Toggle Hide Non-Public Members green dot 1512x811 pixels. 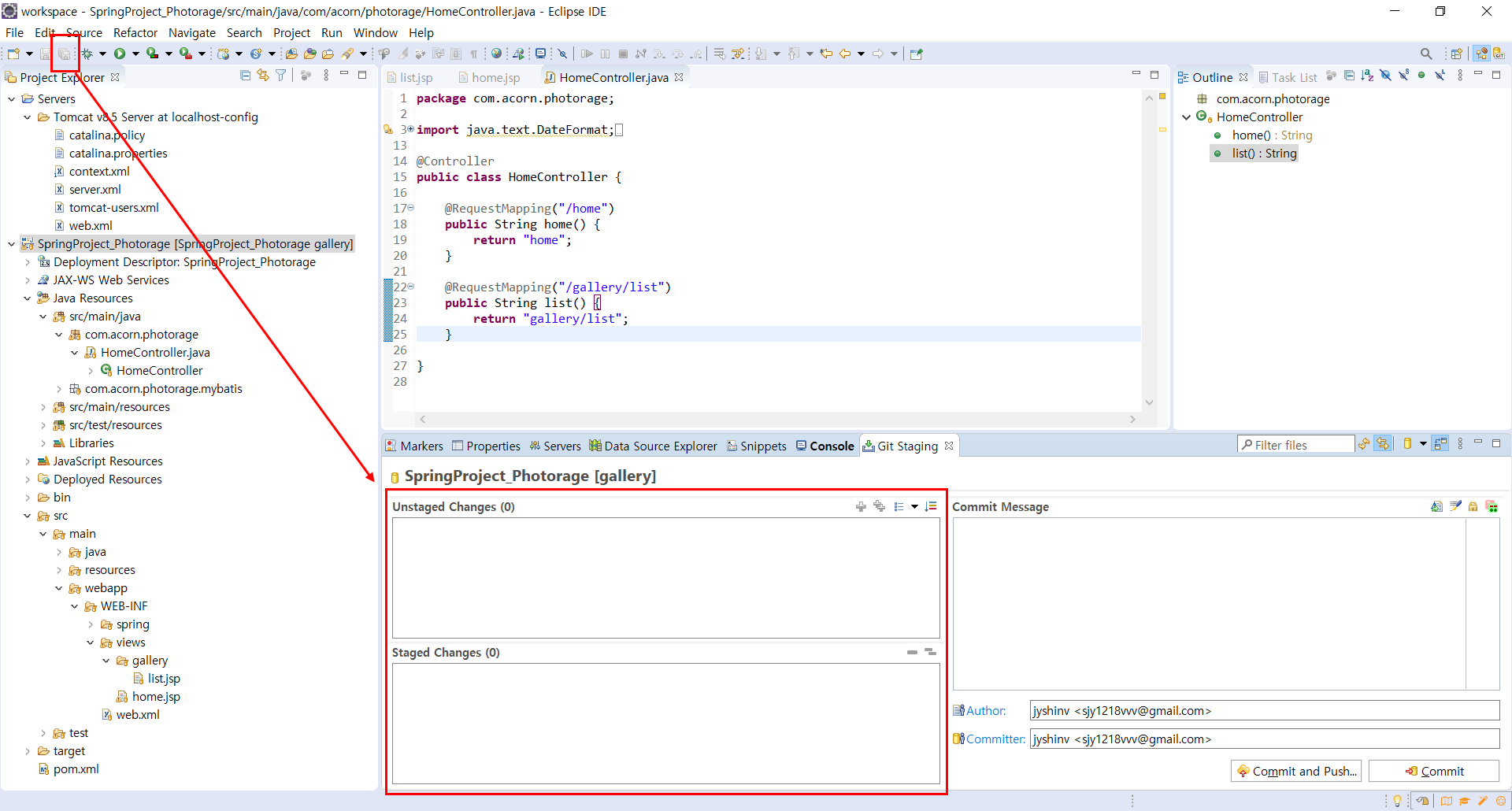[x=1421, y=76]
